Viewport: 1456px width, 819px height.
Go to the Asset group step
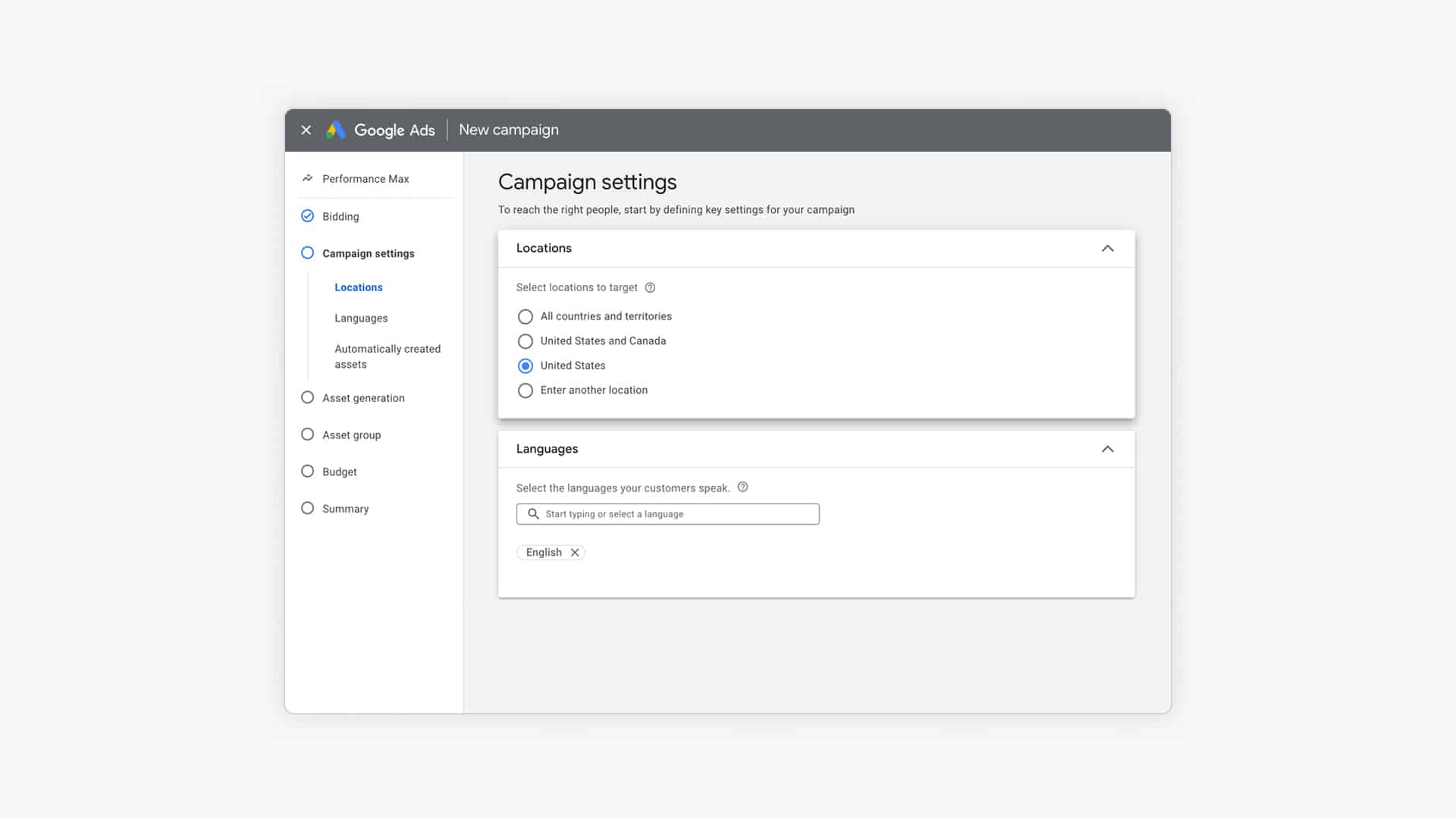click(x=352, y=435)
